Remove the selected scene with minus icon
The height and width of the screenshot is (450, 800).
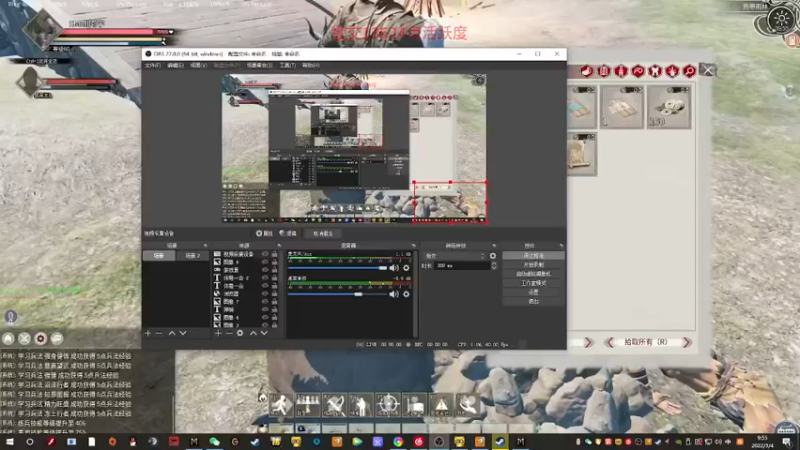point(159,333)
